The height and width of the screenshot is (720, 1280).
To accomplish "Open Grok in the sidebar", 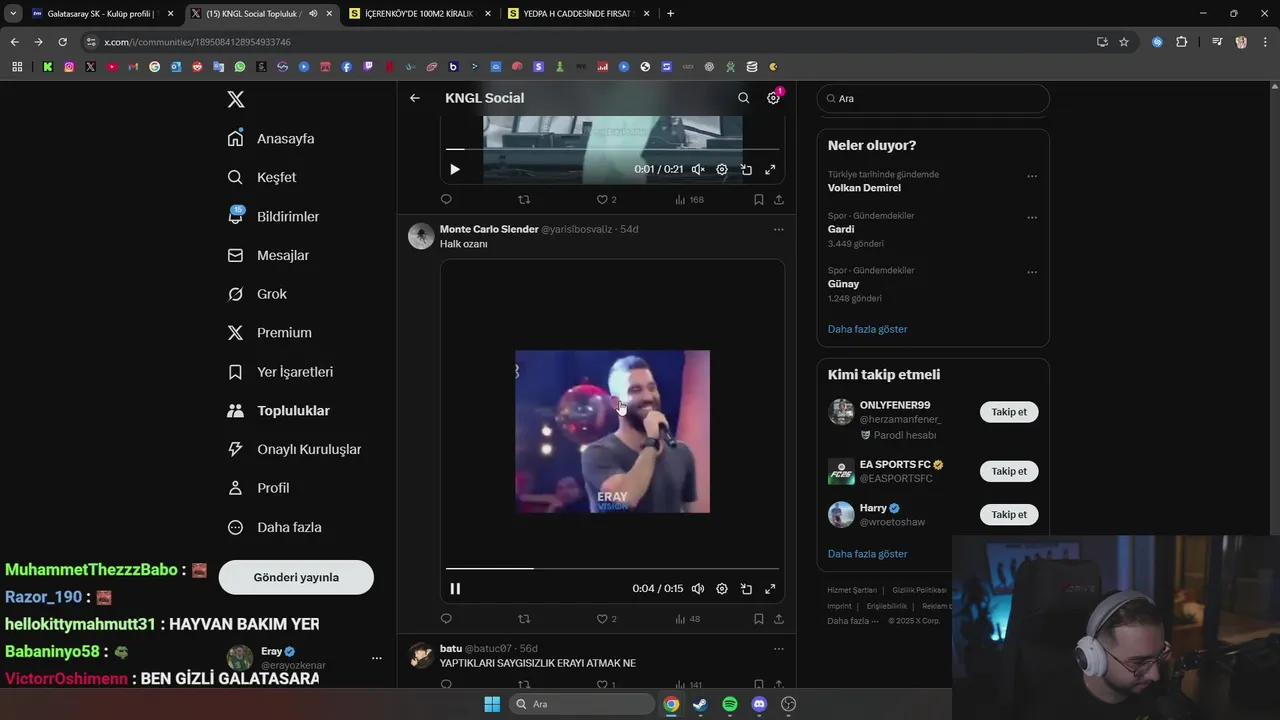I will click(257, 294).
